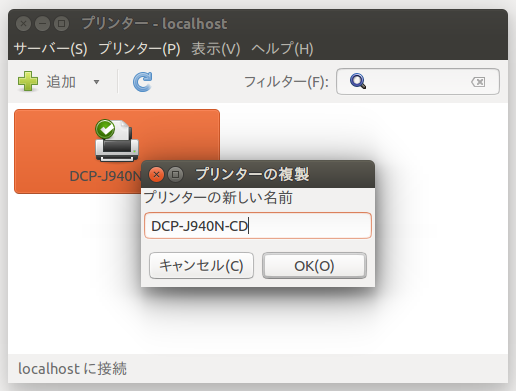Image resolution: width=516 pixels, height=391 pixels.
Task: Close the プリンターの複製 dialog
Action: [x=156, y=174]
